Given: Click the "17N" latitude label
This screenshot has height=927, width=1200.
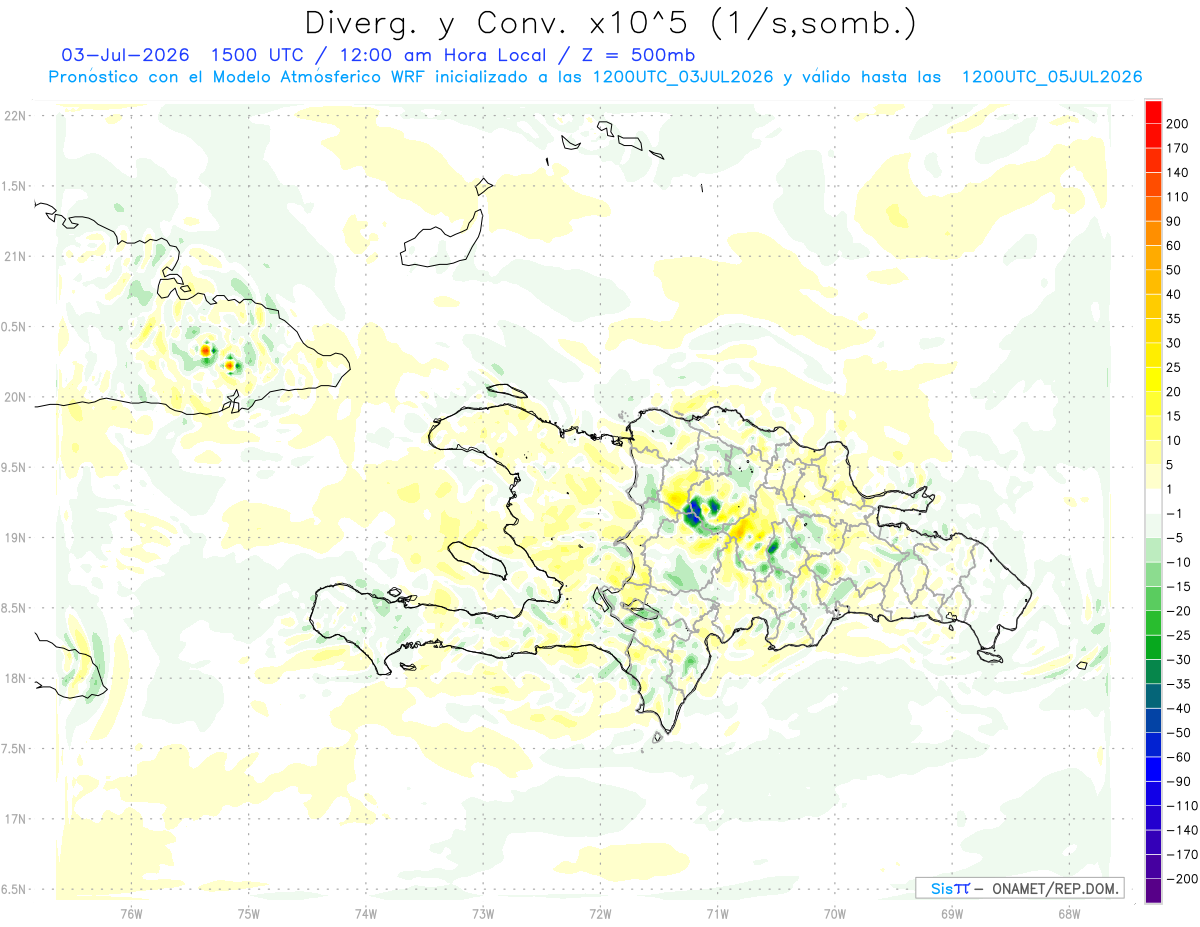Looking at the screenshot, I should 15,819.
